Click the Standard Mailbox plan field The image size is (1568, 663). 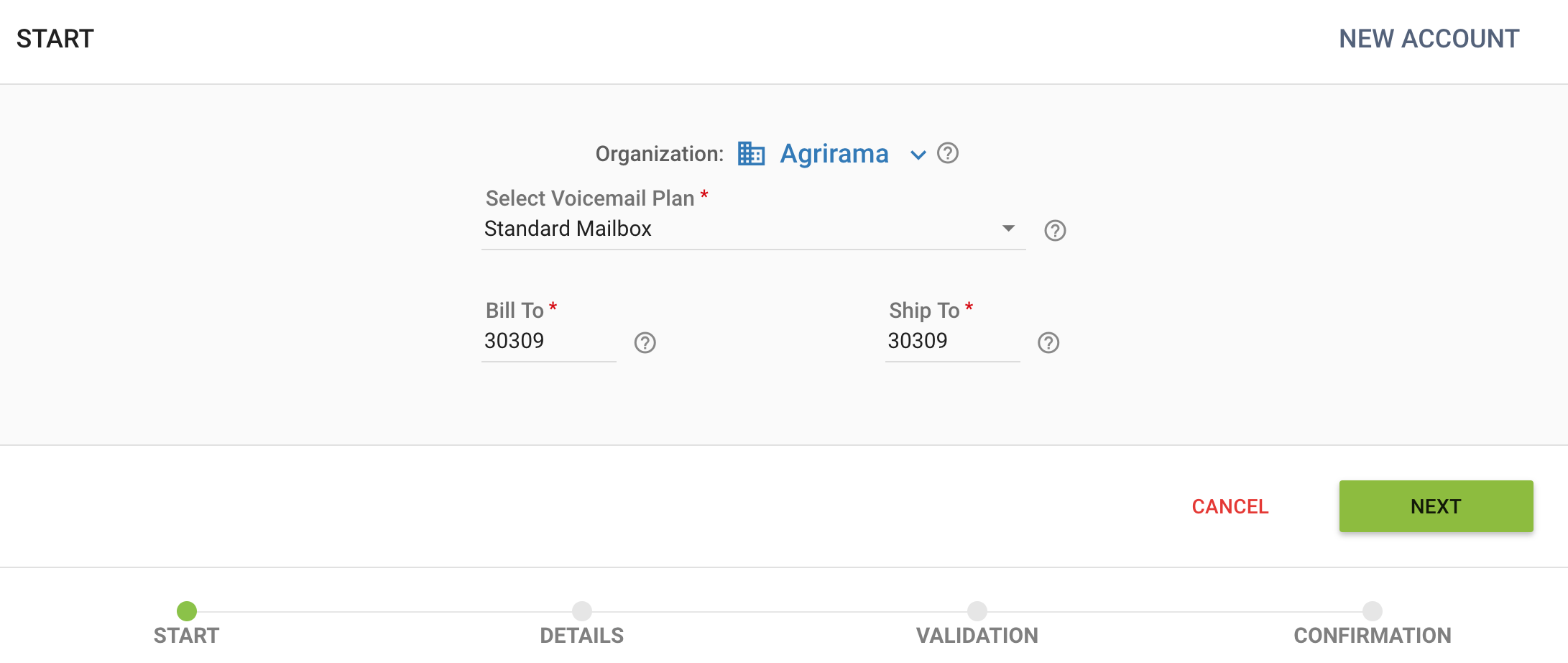pyautogui.click(x=753, y=229)
